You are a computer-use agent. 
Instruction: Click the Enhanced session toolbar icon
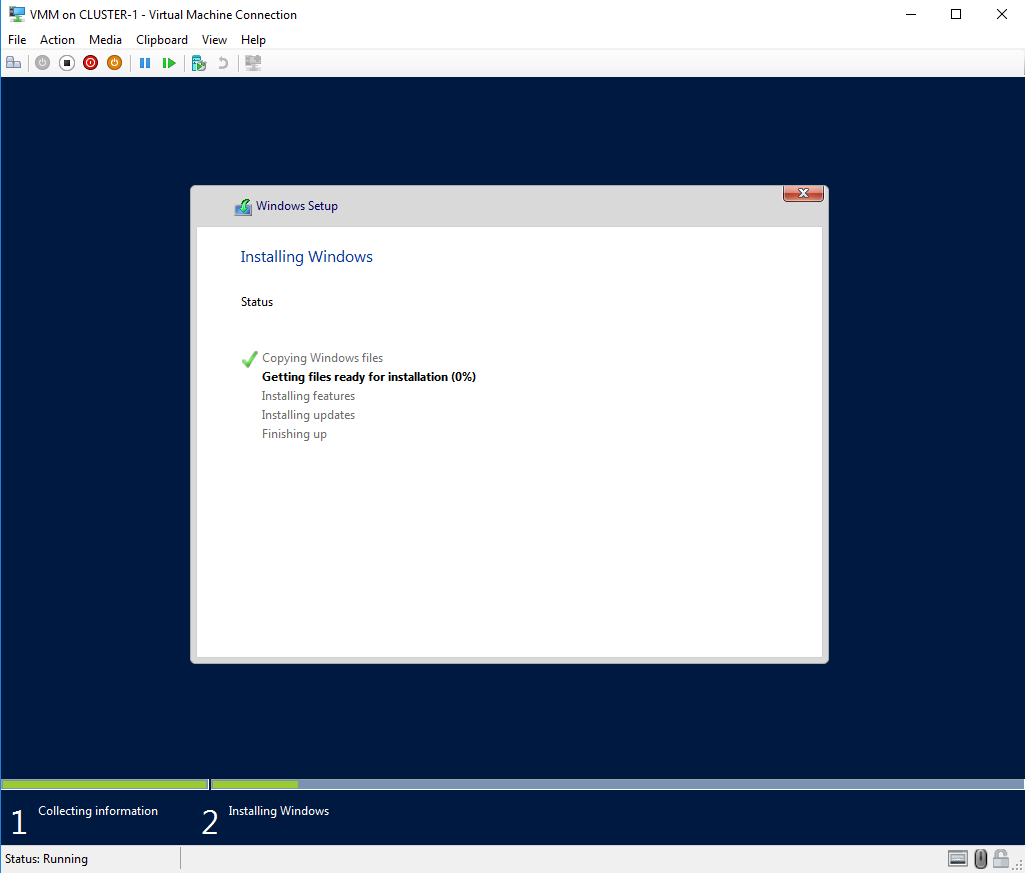point(253,63)
